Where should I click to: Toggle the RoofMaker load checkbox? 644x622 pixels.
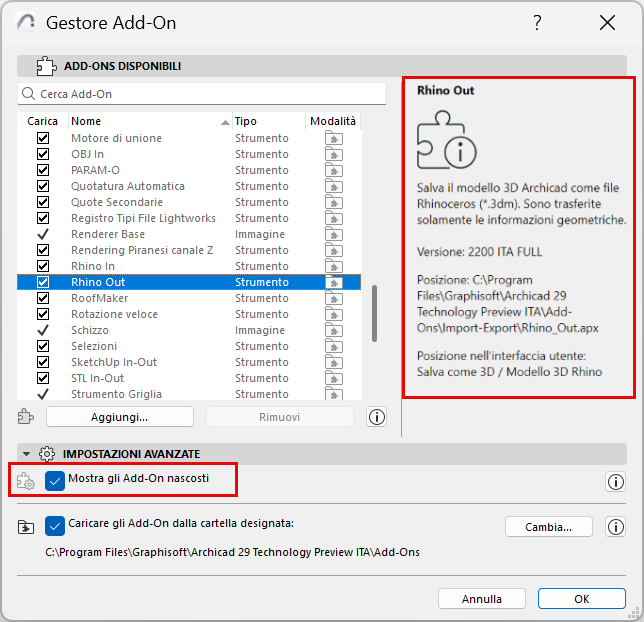43,298
